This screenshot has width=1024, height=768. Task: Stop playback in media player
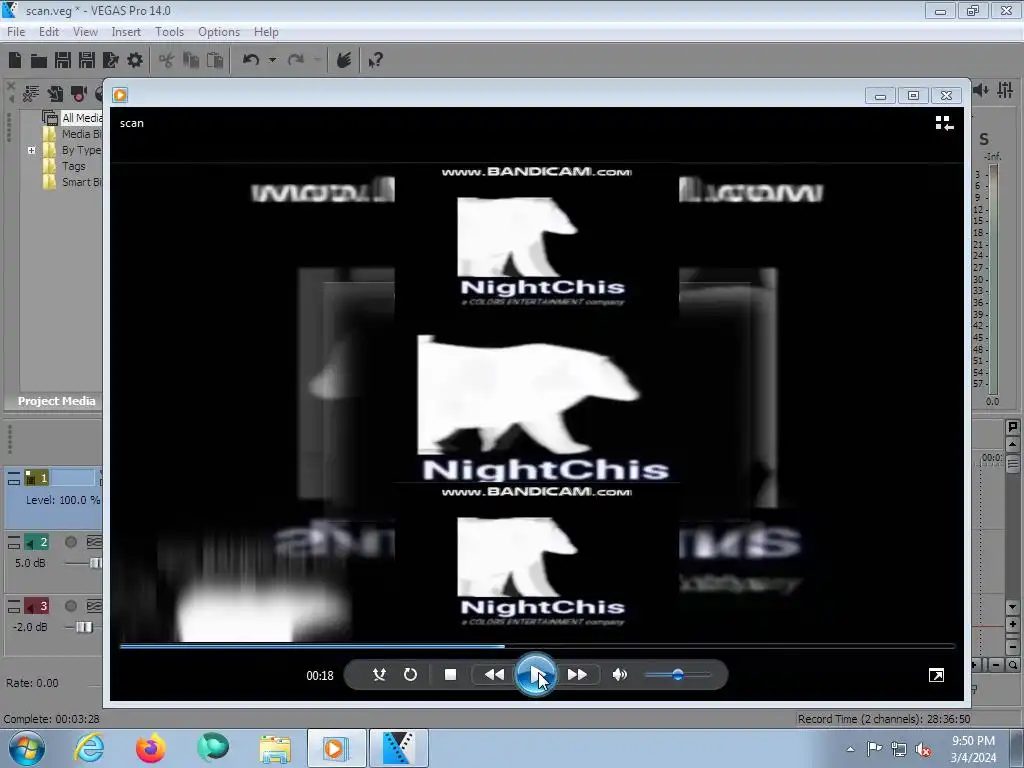click(450, 675)
